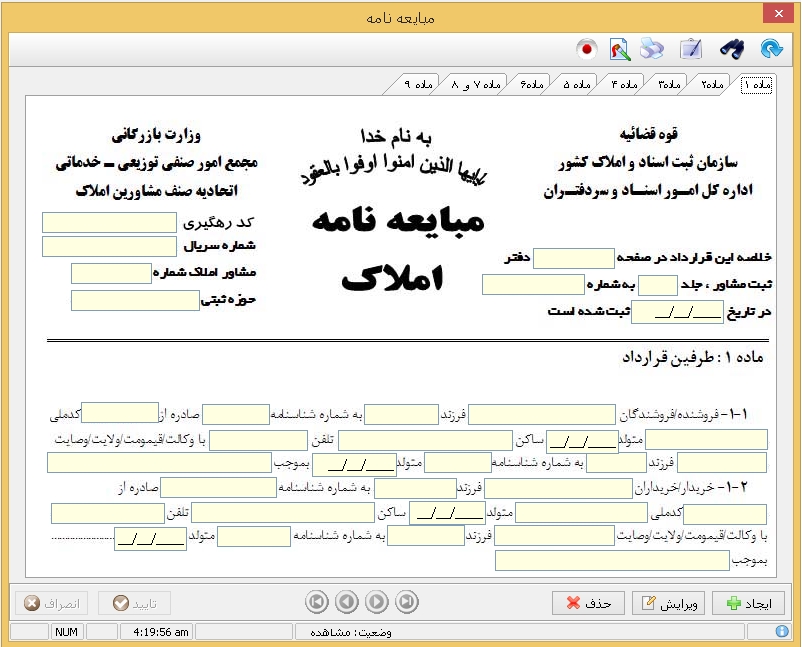Click the مشاور املاک شماره input field
802x647 pixels.
tap(112, 274)
